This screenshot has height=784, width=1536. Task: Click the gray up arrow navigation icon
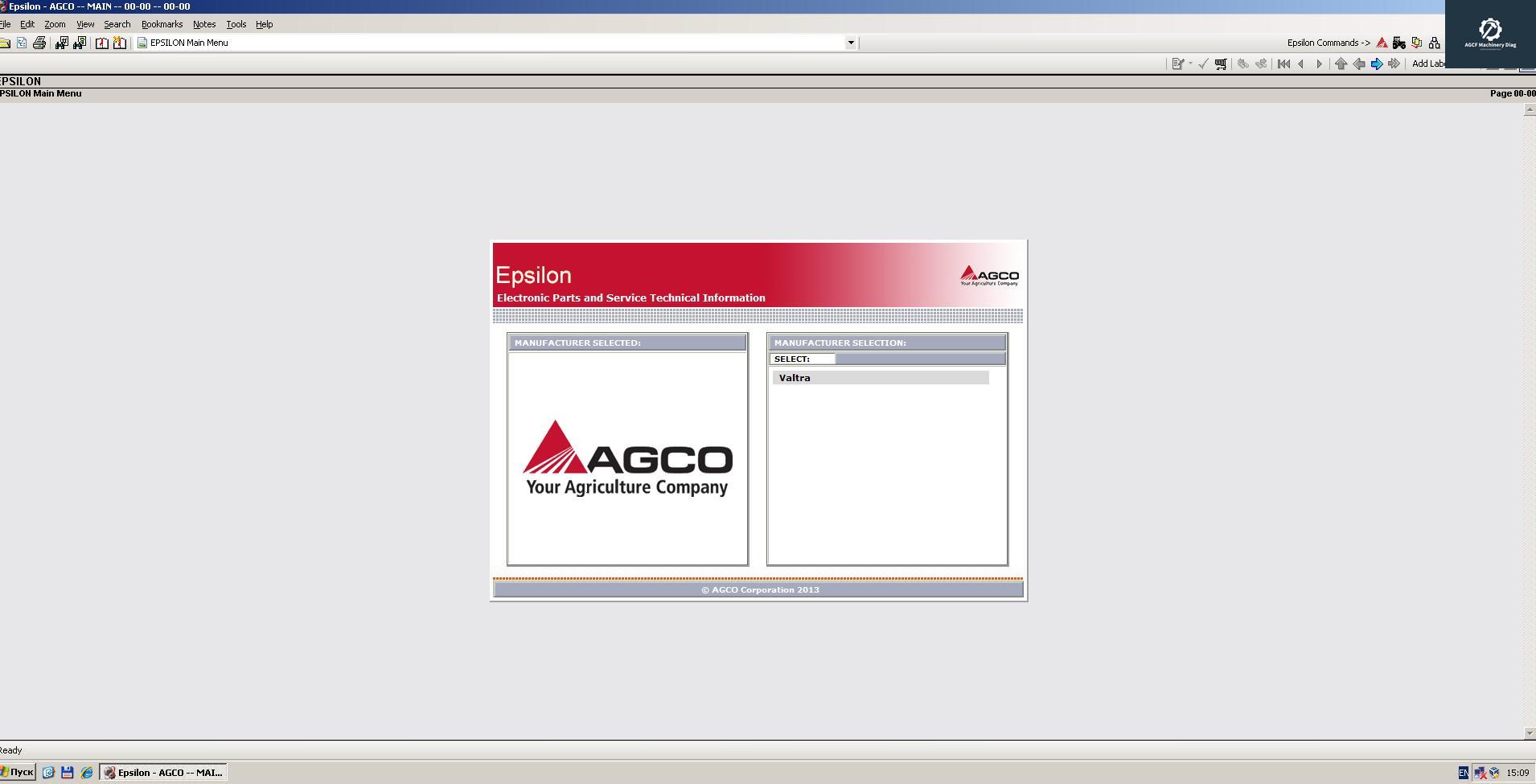1341,64
